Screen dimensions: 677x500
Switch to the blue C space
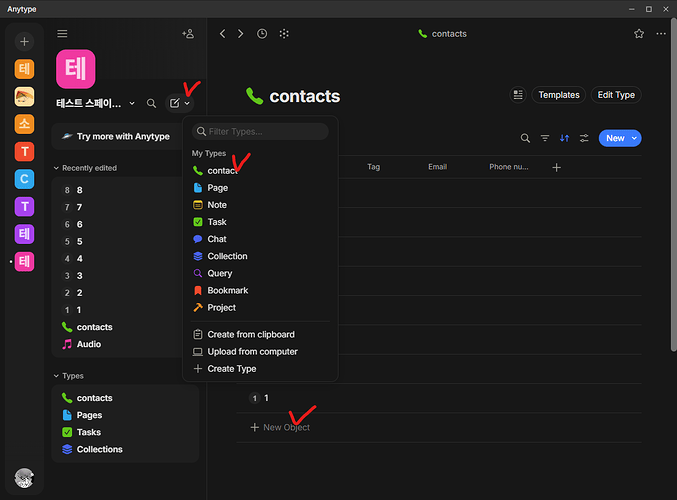point(24,179)
